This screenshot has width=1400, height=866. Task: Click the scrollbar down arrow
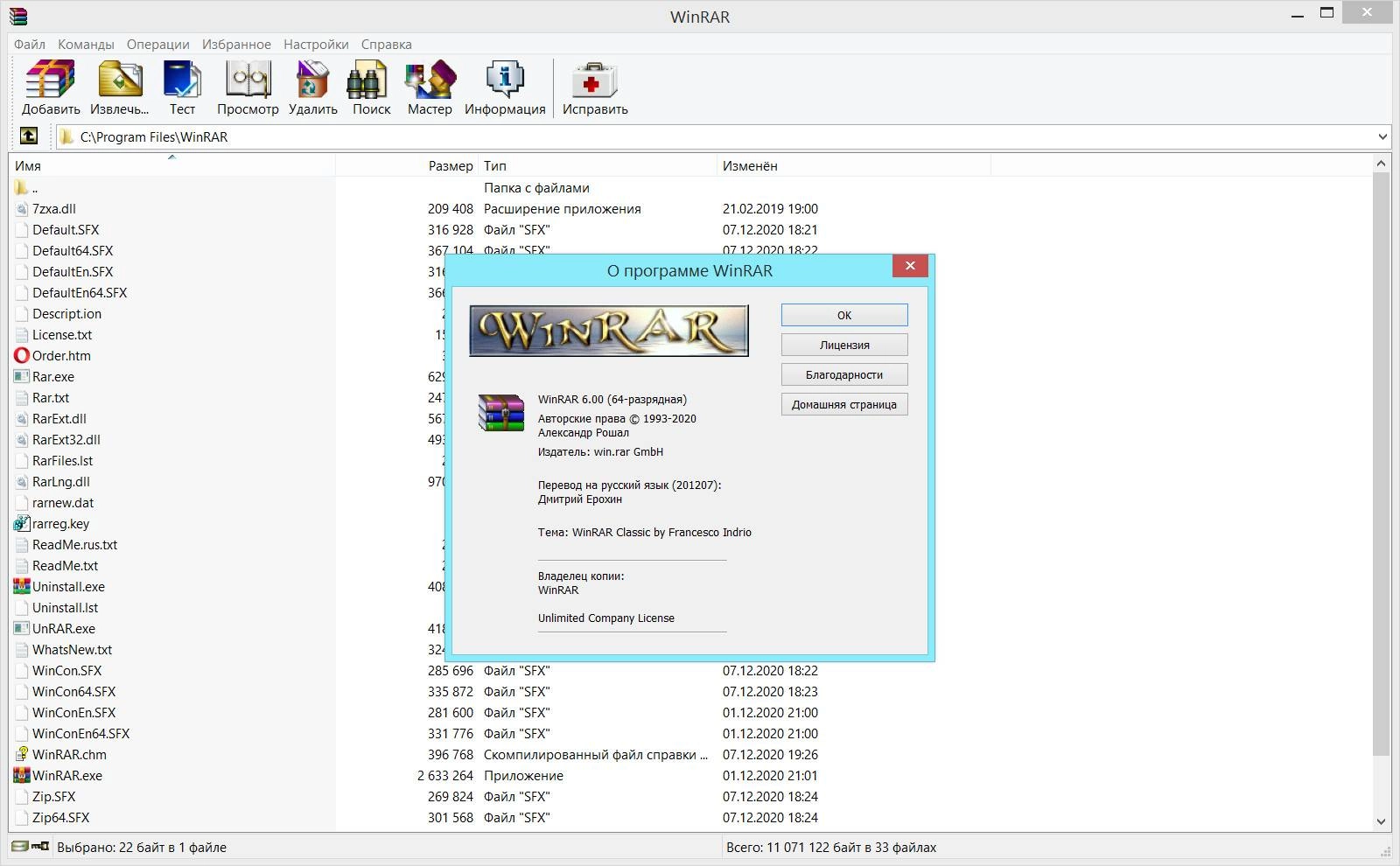[x=1382, y=821]
